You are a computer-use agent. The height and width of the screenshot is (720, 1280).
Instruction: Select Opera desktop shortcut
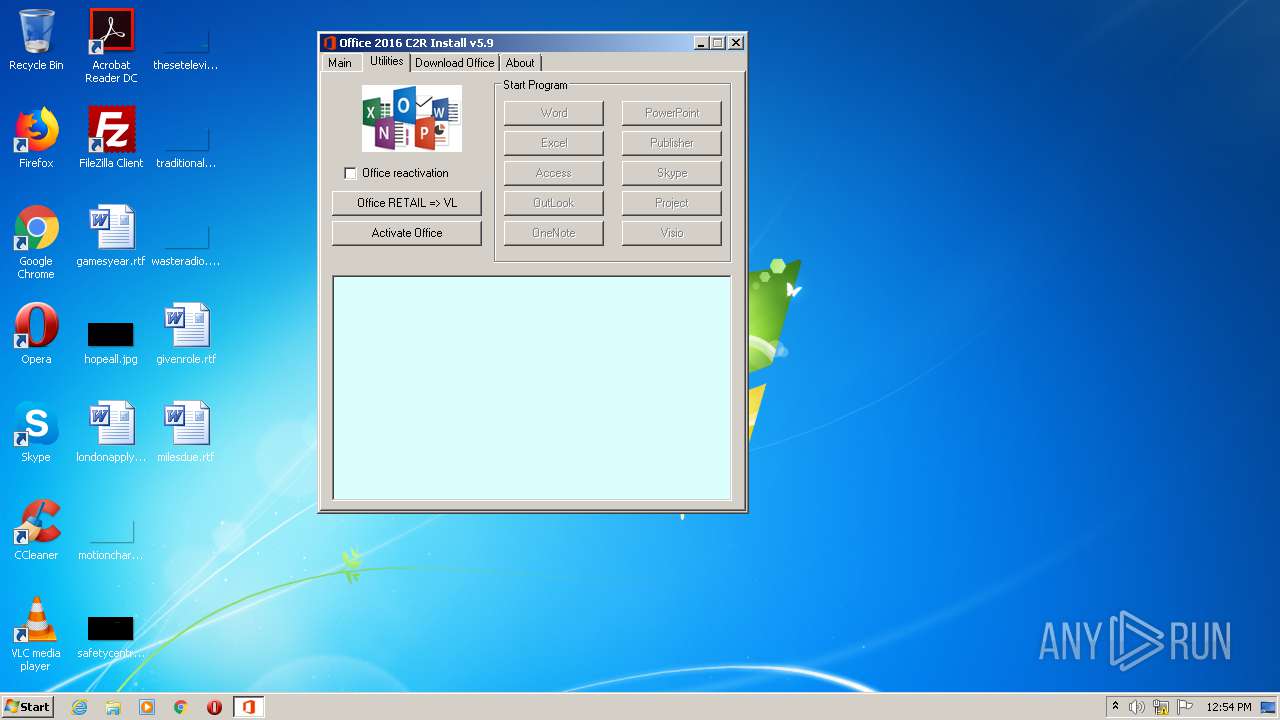click(36, 334)
